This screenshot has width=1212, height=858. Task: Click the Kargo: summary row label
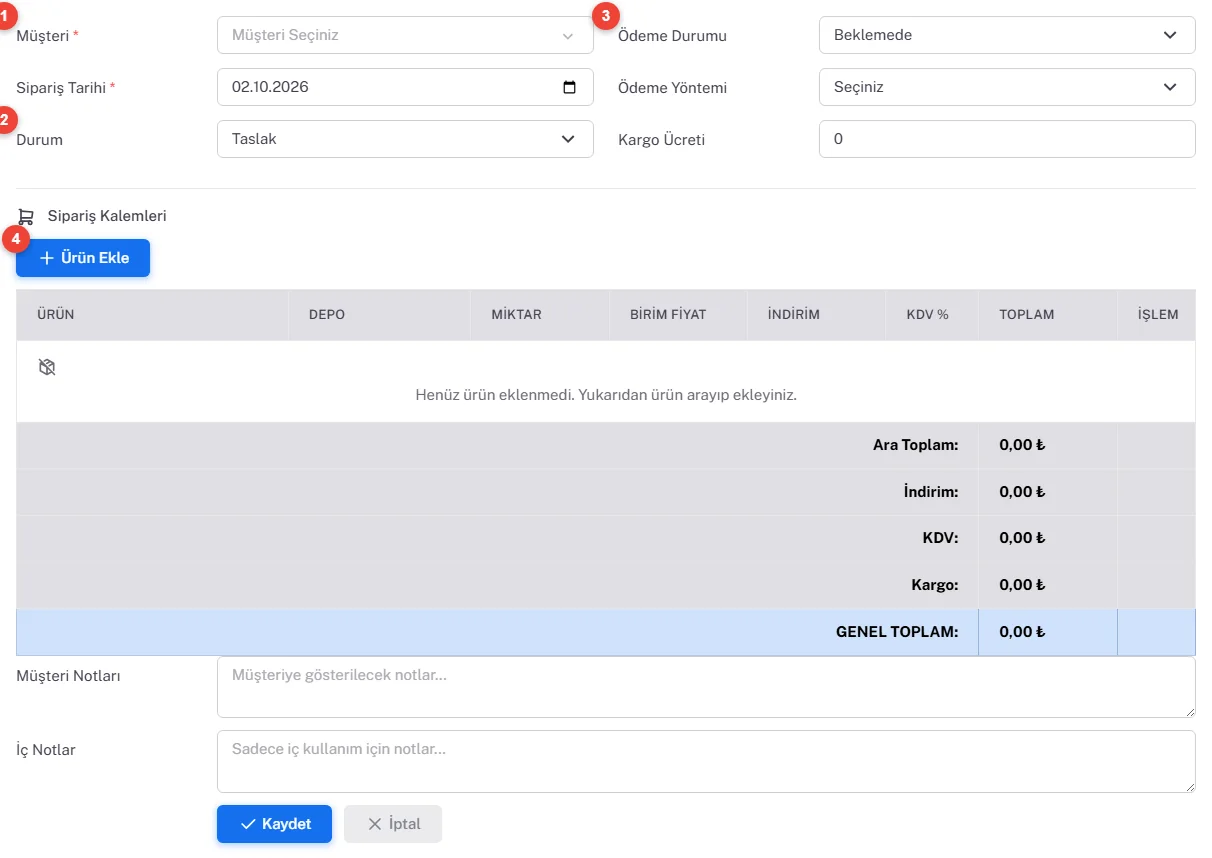click(935, 585)
